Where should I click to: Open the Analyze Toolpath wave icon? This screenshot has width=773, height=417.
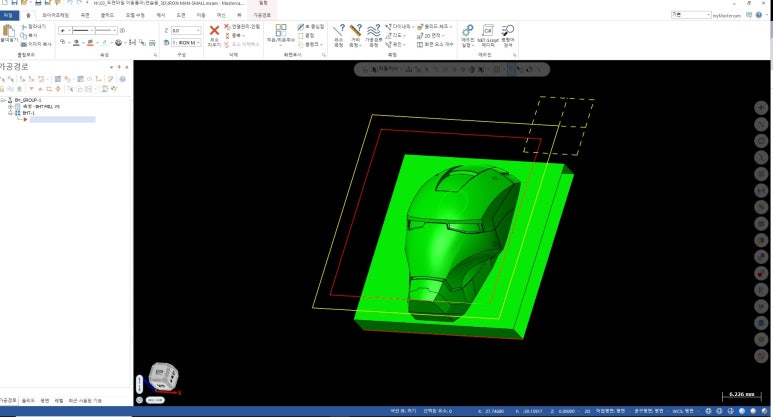373,31
